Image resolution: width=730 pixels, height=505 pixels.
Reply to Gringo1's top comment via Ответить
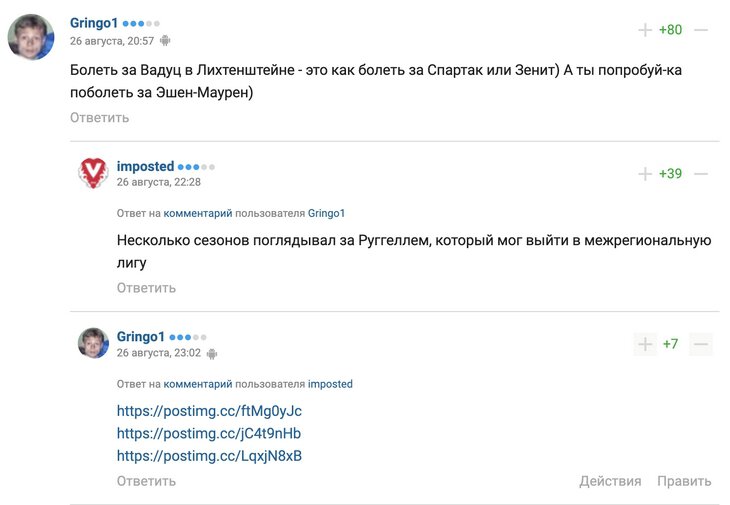tap(100, 118)
